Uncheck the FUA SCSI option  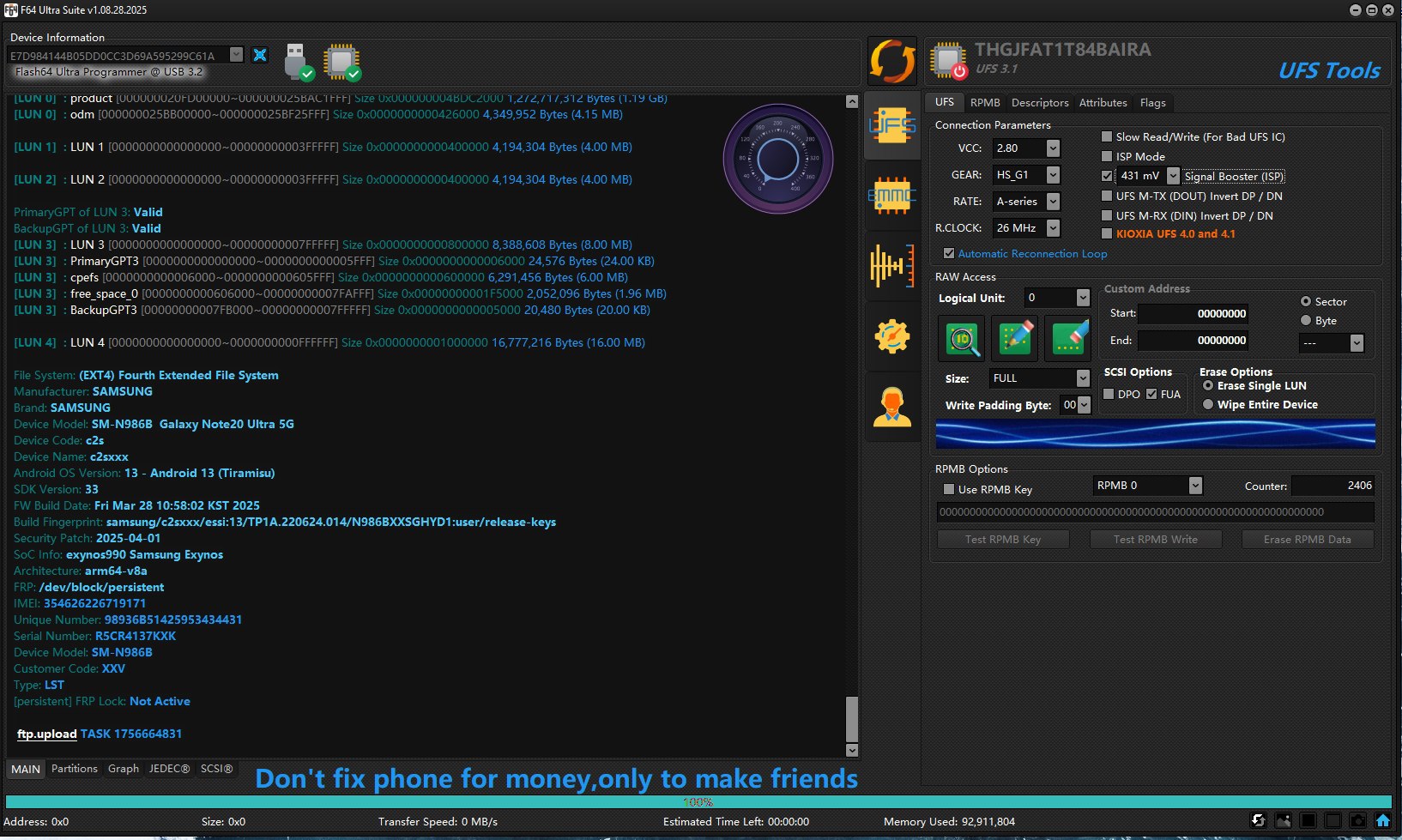1151,394
